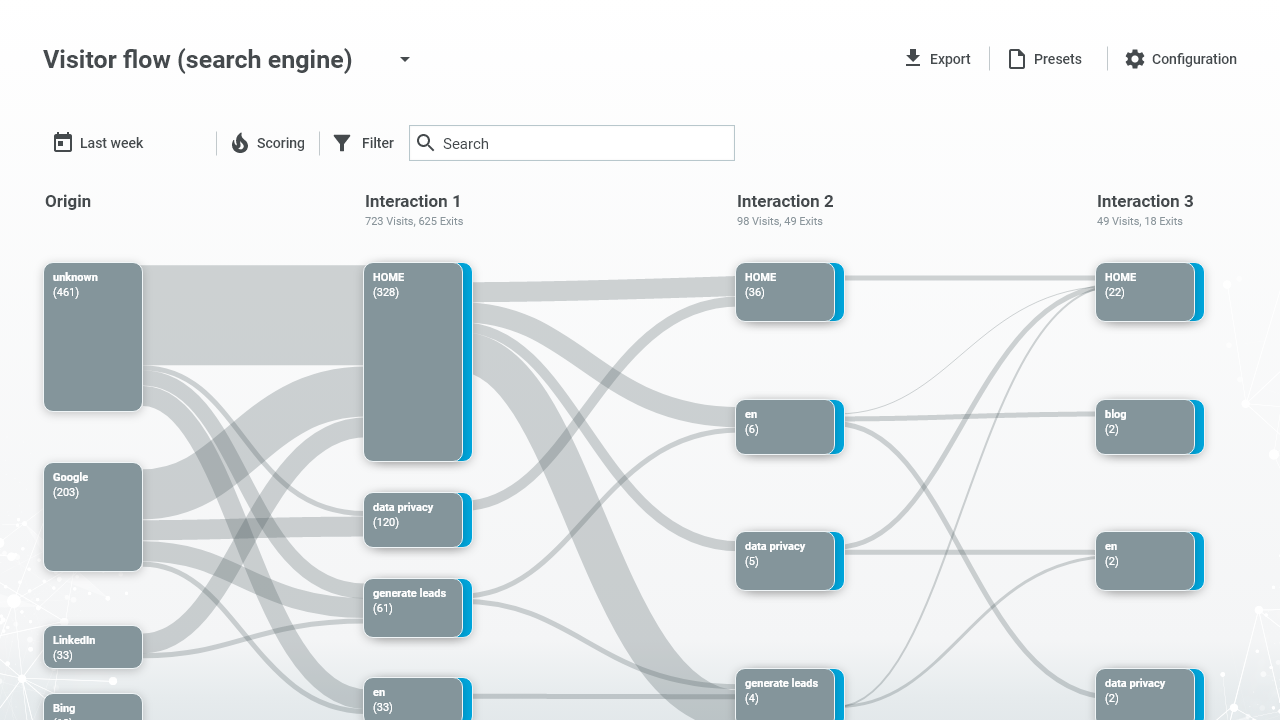Select data privacy (5) node

pos(785,561)
